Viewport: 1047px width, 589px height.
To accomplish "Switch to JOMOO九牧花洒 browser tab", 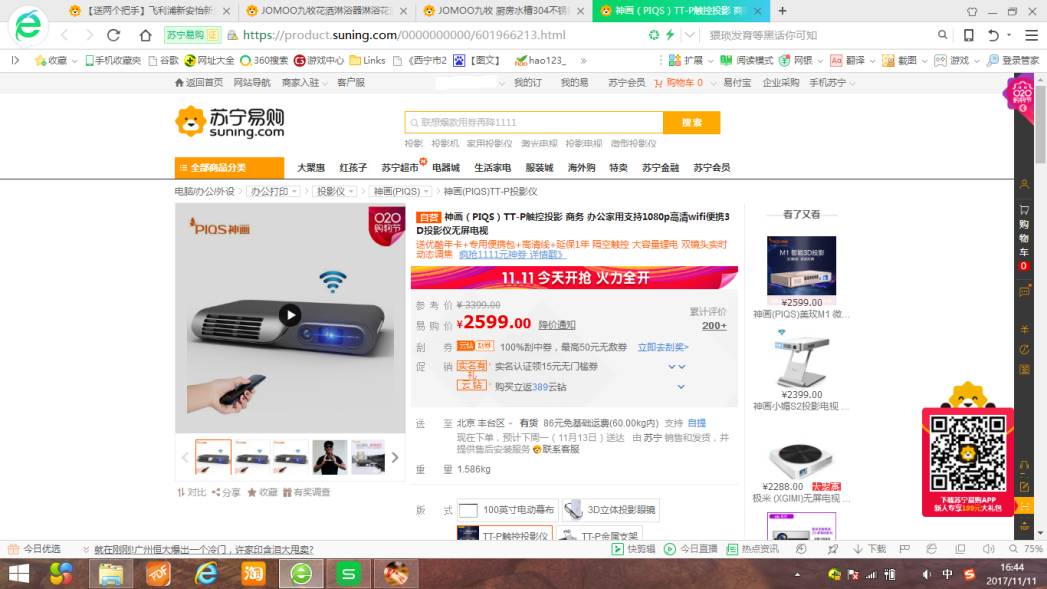I will tap(327, 11).
